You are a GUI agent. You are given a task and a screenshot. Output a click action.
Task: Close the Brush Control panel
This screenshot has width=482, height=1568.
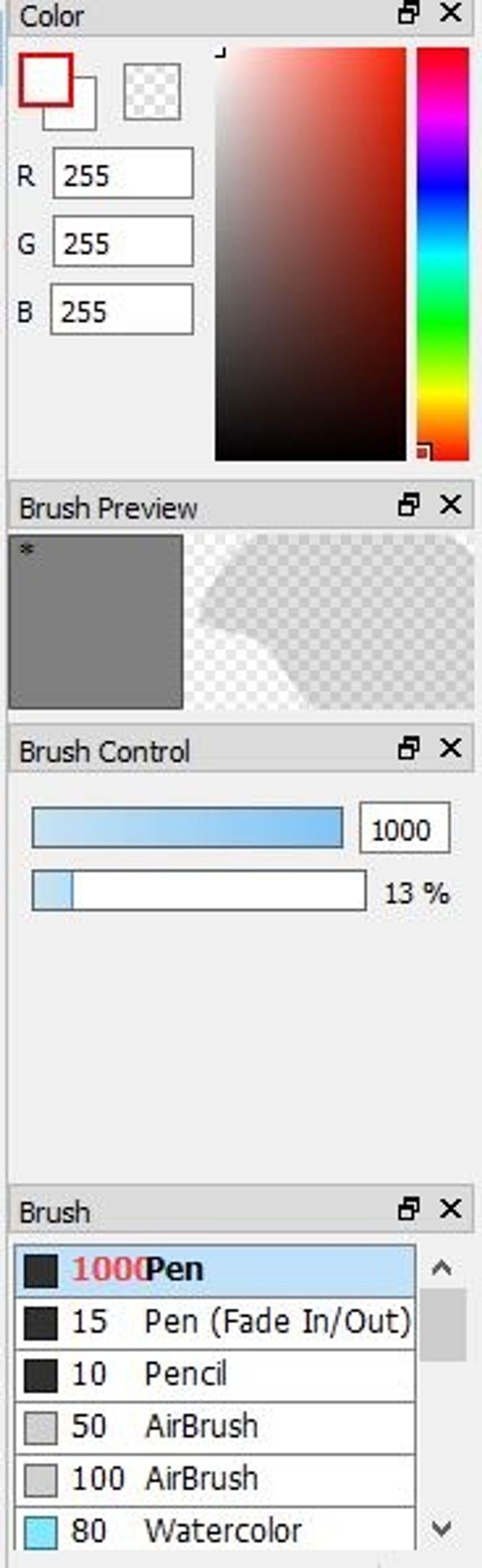451,748
